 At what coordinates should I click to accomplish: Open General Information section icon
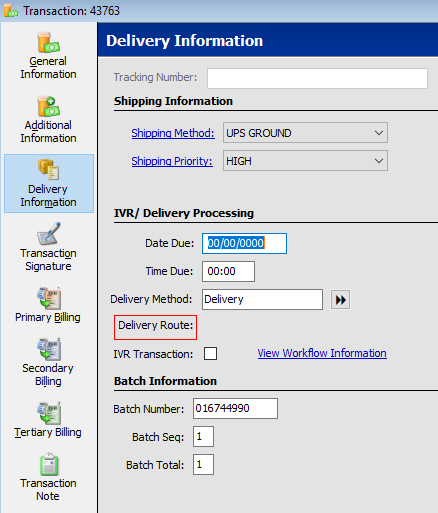pos(48,42)
